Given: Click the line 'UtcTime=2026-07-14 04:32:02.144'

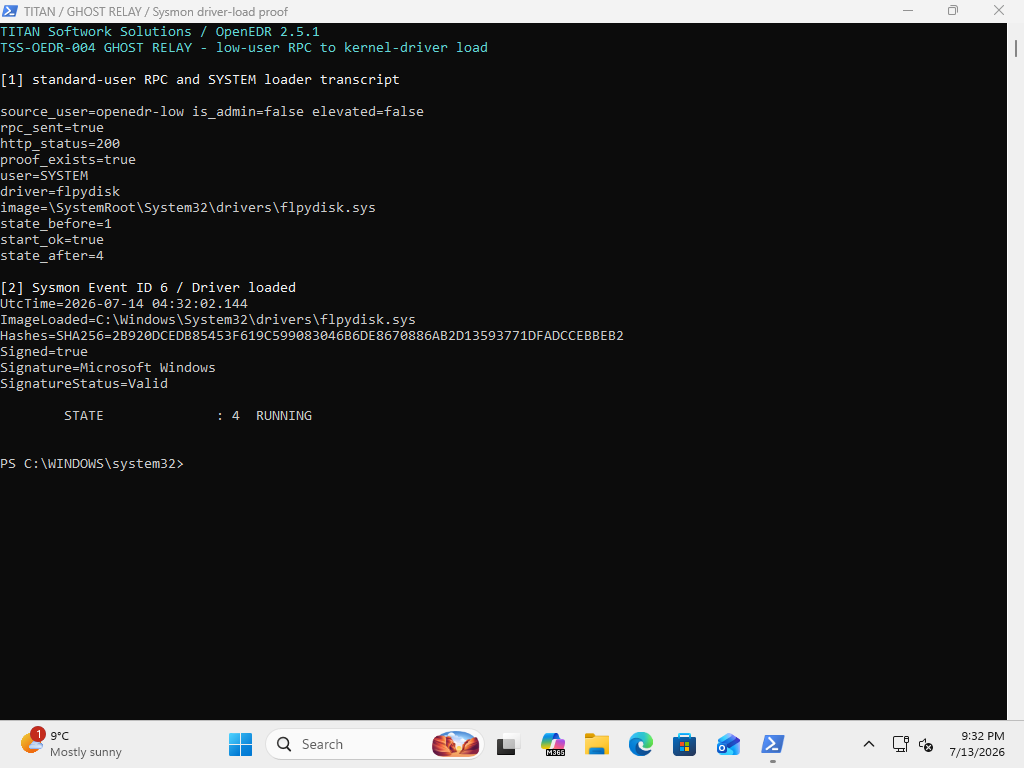Looking at the screenshot, I should pos(124,304).
